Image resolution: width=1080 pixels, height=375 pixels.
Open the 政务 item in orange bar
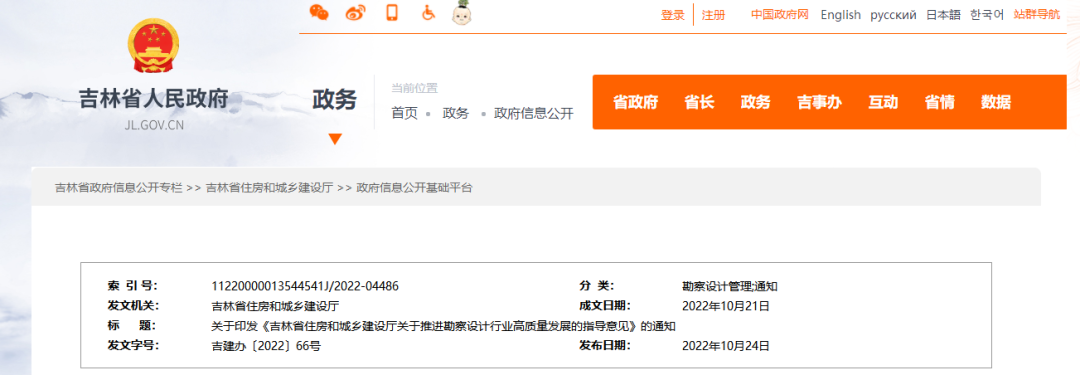pos(756,102)
